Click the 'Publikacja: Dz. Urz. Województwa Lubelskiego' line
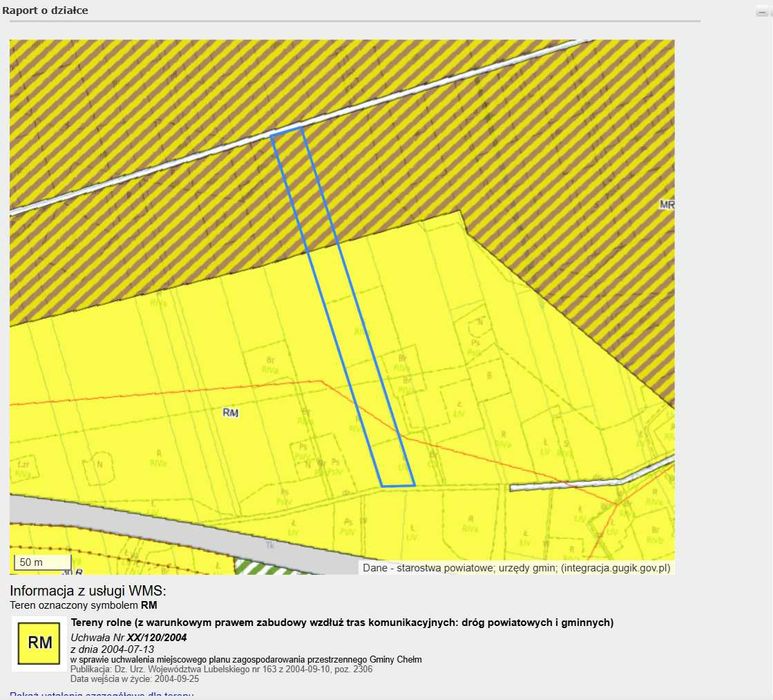 pos(221,669)
